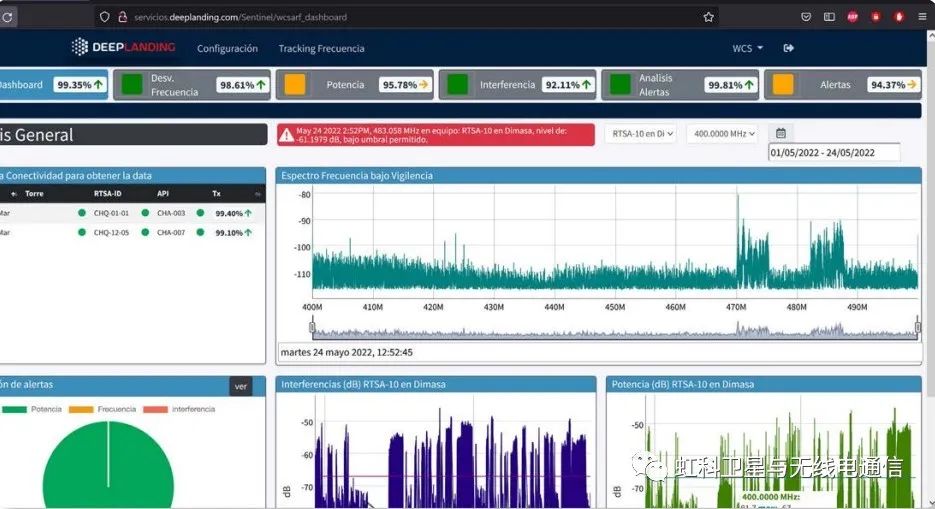
Task: Open the WCS user dropdown
Action: click(747, 48)
